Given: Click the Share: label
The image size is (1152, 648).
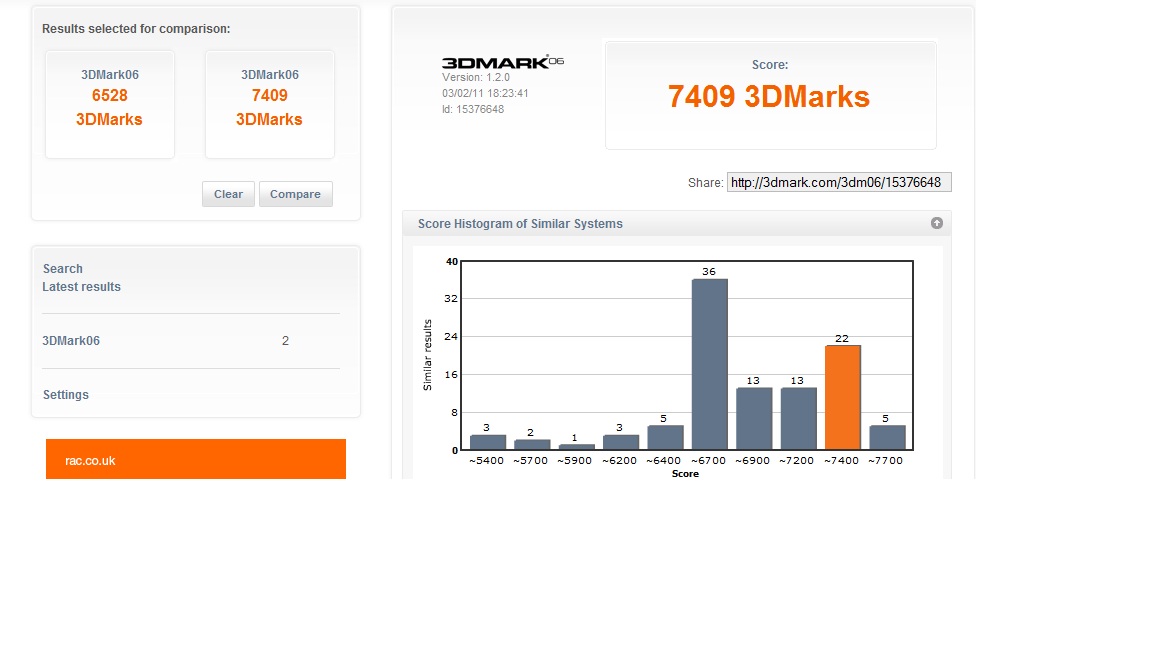Looking at the screenshot, I should tap(705, 183).
